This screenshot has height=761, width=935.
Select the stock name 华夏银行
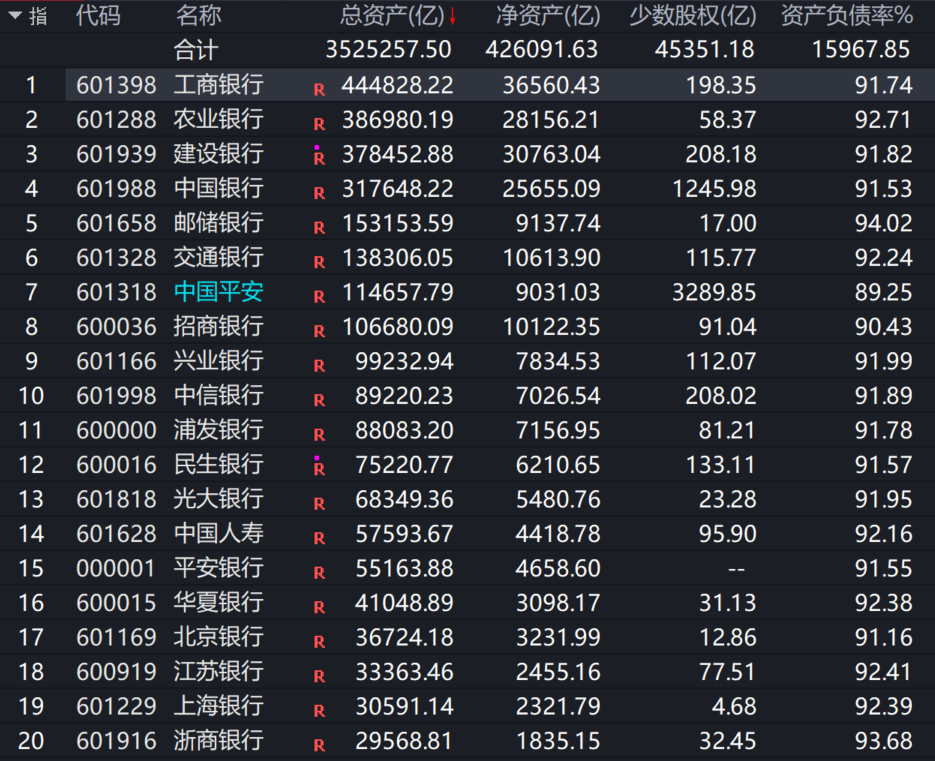click(x=219, y=603)
